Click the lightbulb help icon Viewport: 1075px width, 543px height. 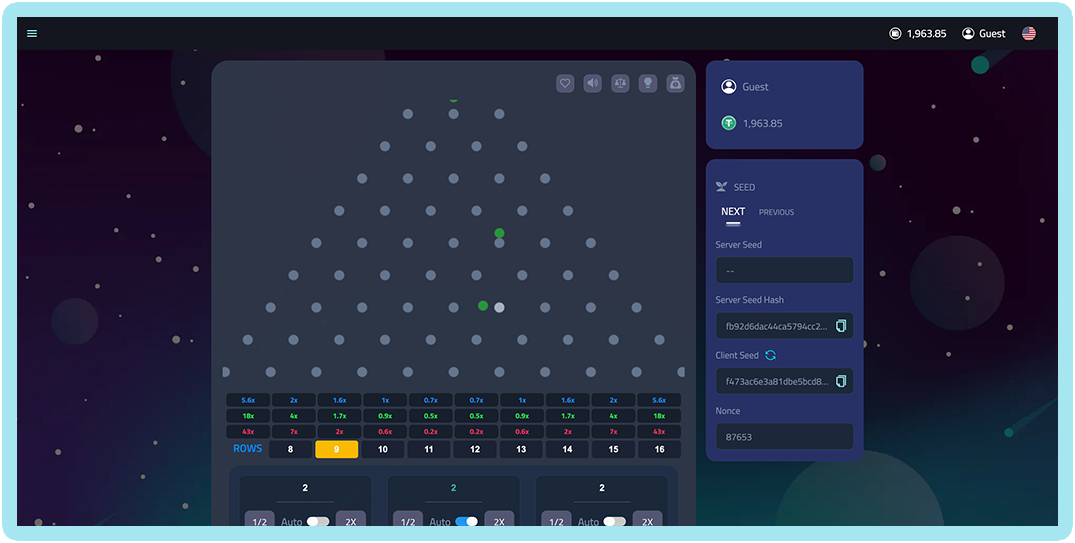pos(648,84)
